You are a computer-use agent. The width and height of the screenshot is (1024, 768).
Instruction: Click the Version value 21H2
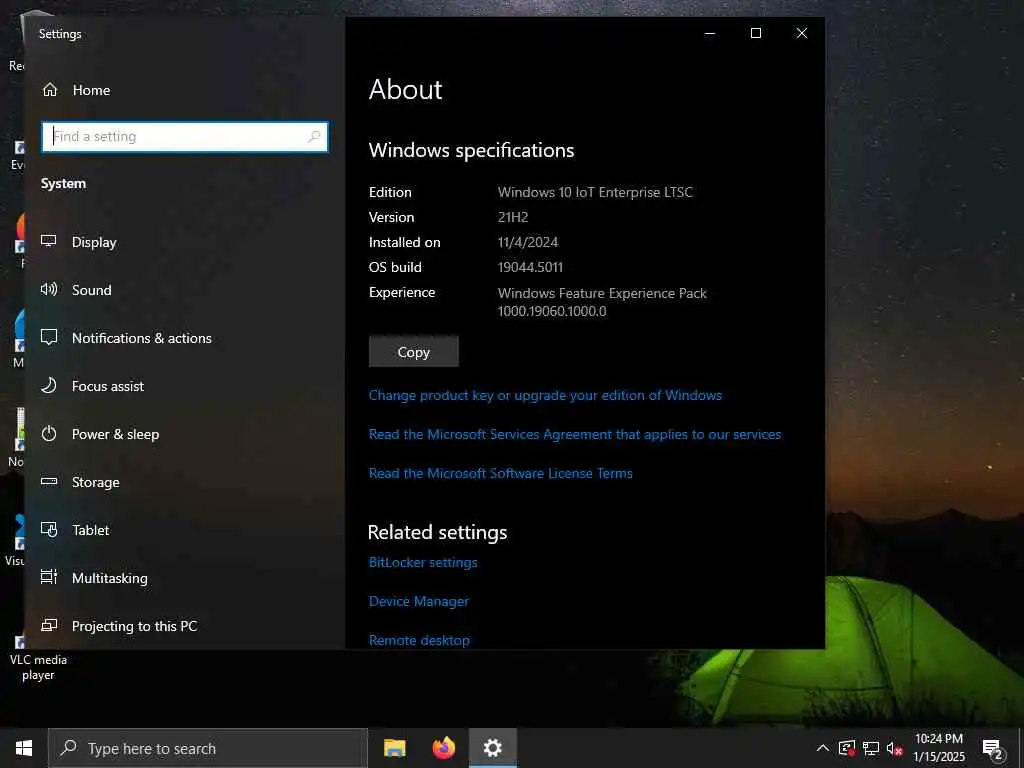pyautogui.click(x=513, y=217)
